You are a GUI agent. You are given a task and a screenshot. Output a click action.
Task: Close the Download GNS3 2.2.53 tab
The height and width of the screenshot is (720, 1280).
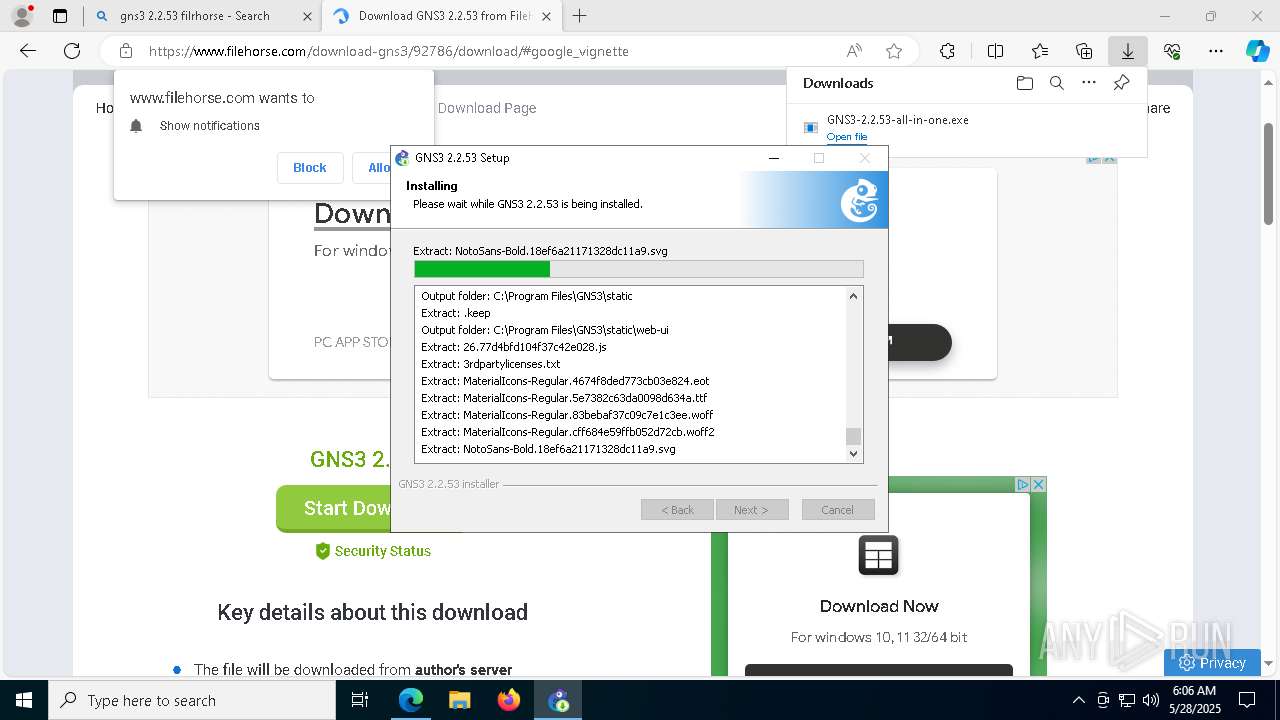[547, 16]
